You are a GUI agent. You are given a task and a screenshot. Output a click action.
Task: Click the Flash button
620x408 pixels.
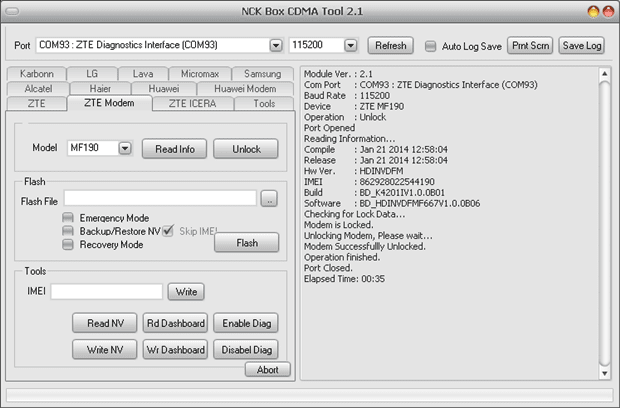click(x=247, y=242)
